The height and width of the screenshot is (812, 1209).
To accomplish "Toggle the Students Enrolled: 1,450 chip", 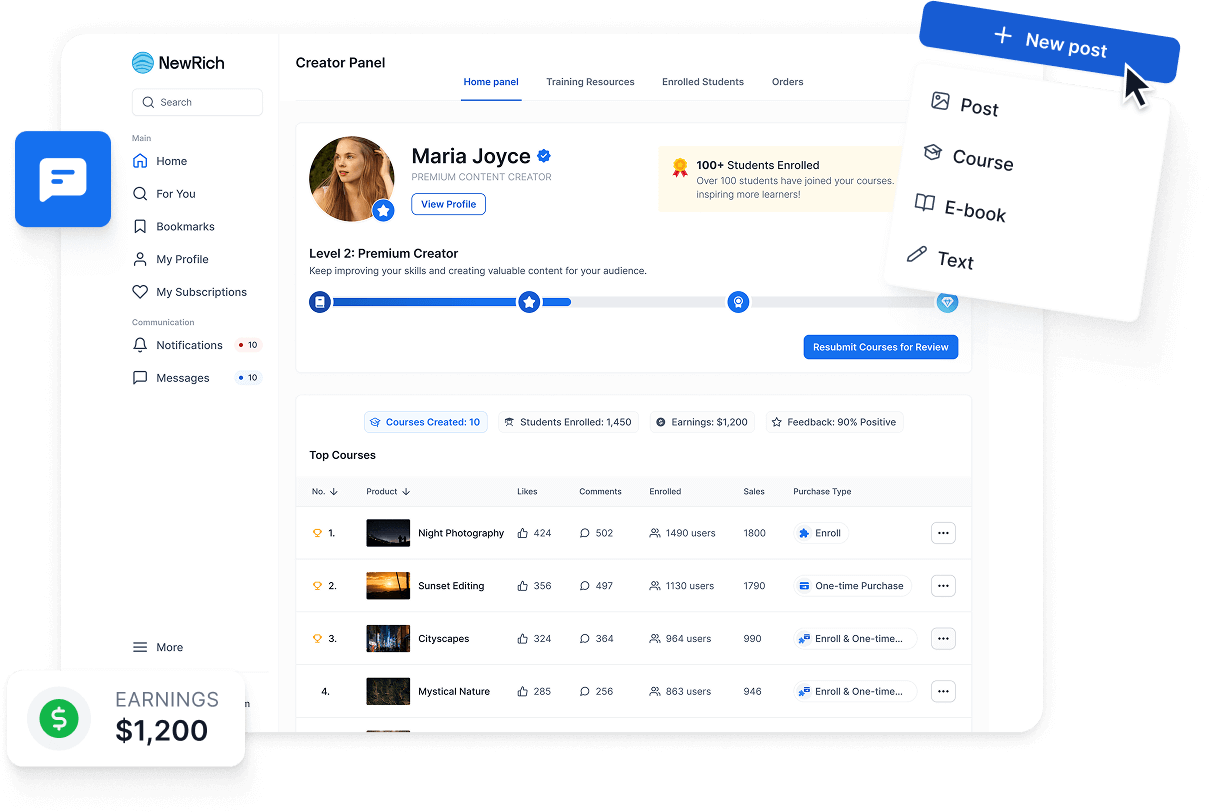I will click(567, 422).
